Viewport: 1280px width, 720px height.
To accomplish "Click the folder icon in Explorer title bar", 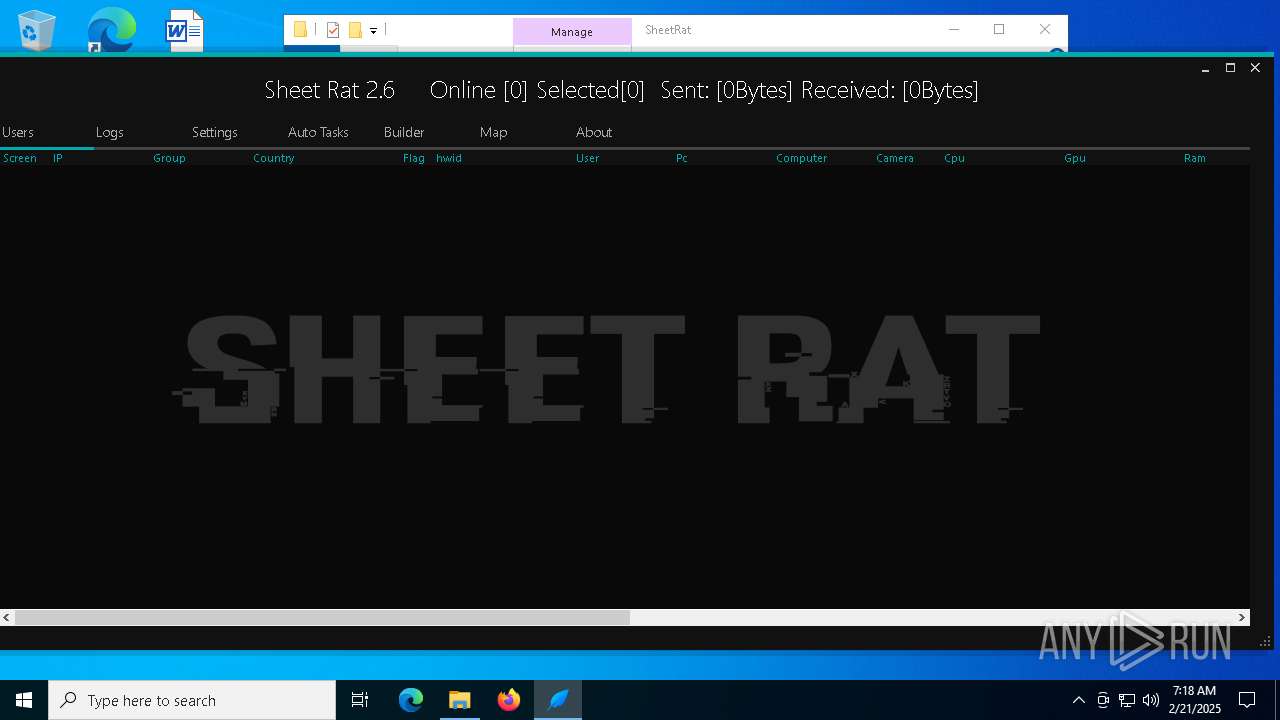I will click(300, 30).
